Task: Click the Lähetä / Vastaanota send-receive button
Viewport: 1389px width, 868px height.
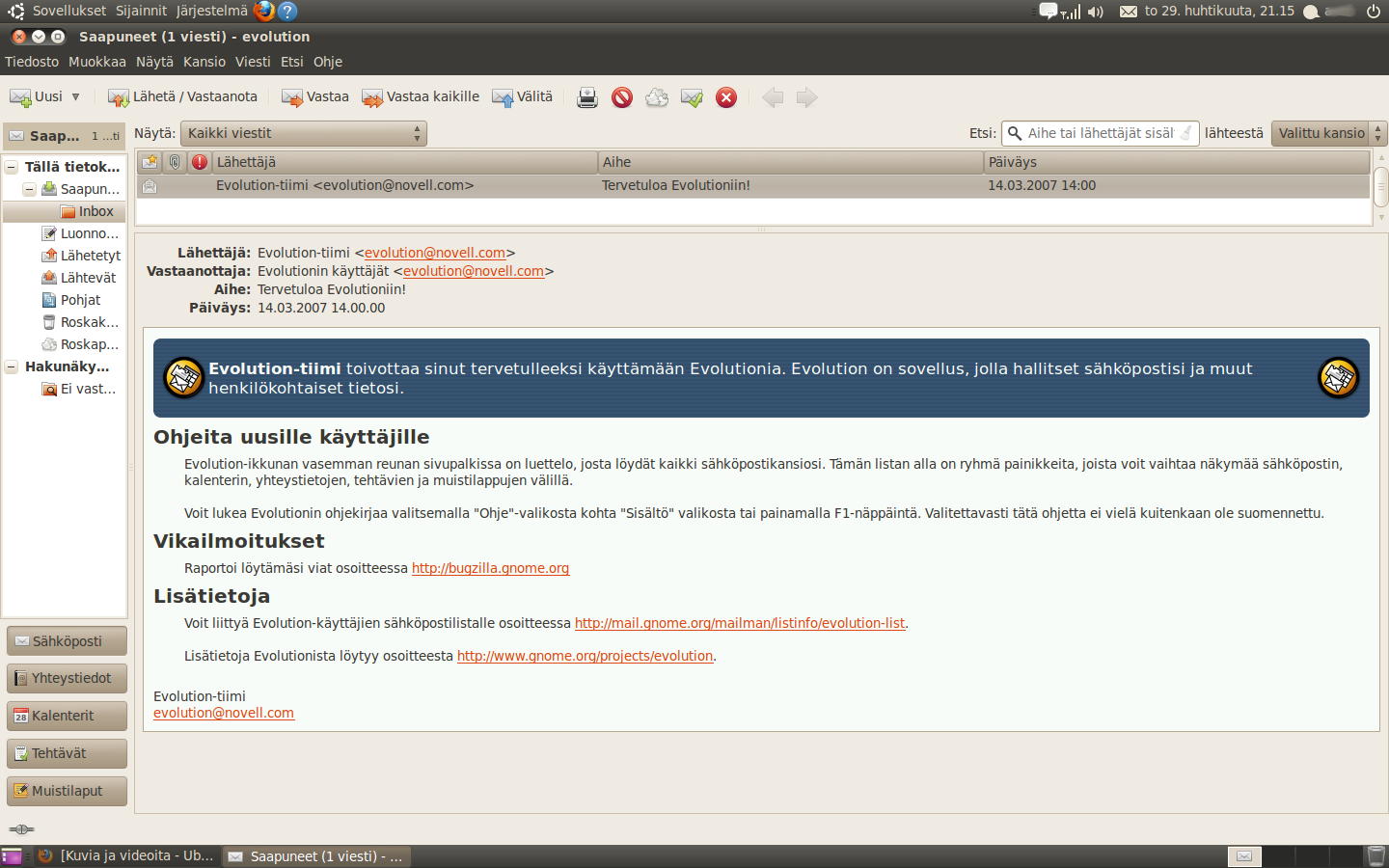Action: coord(183,97)
